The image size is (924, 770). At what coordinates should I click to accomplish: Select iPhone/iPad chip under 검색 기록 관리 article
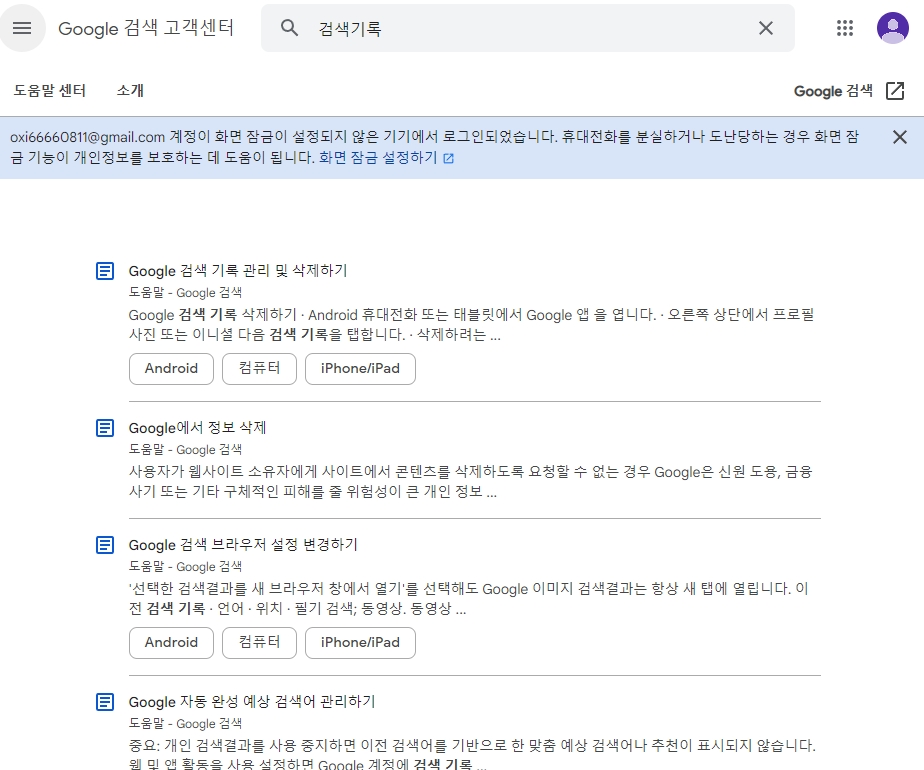[360, 369]
